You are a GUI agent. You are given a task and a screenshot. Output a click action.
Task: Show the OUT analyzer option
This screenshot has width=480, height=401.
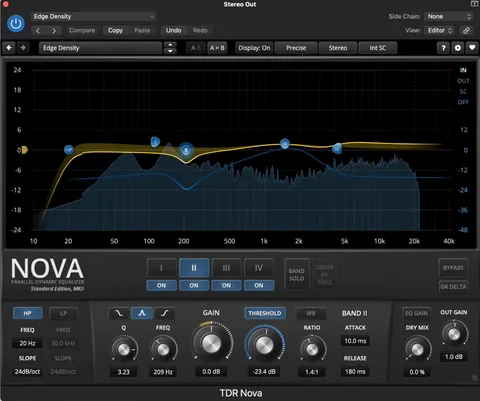tap(463, 81)
